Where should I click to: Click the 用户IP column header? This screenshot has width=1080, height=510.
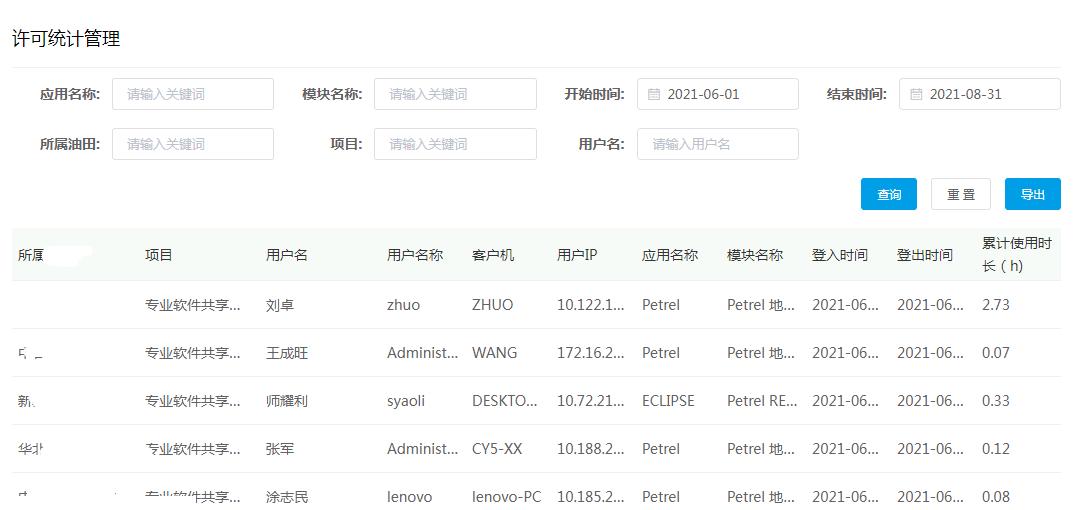[x=577, y=255]
